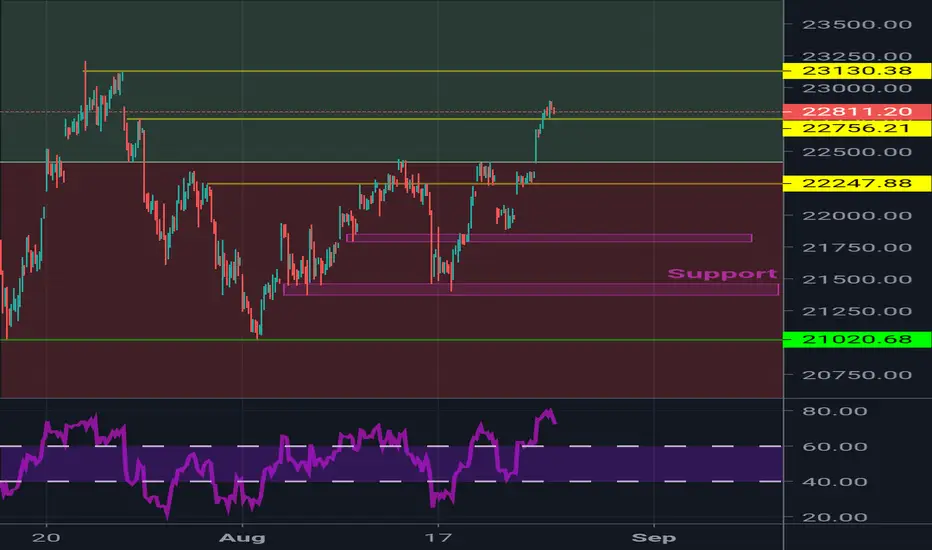Select the 23130.38 yellow price label
Screen dimensions: 932x550
[x=857, y=71]
